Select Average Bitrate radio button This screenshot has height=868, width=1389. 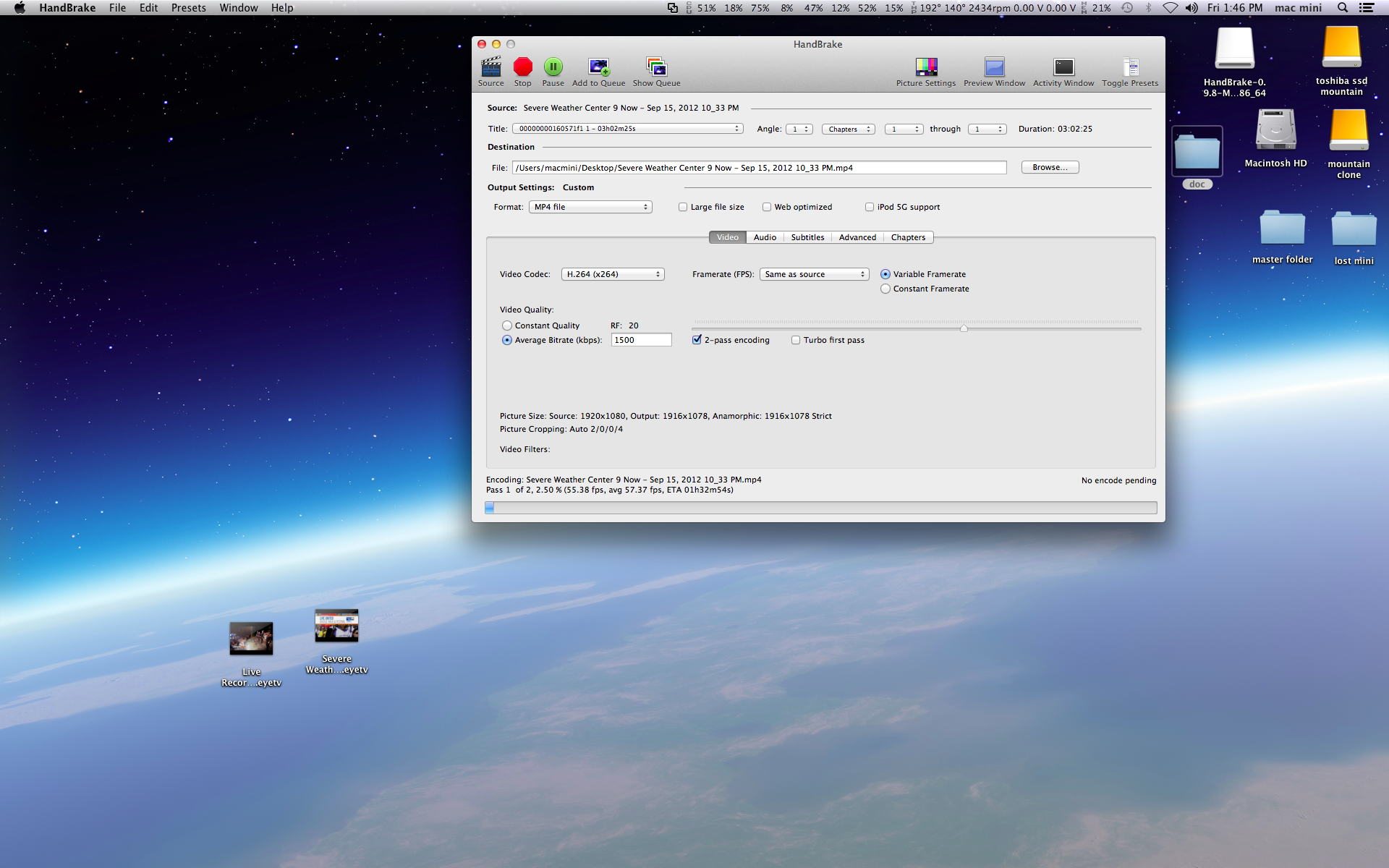(506, 340)
